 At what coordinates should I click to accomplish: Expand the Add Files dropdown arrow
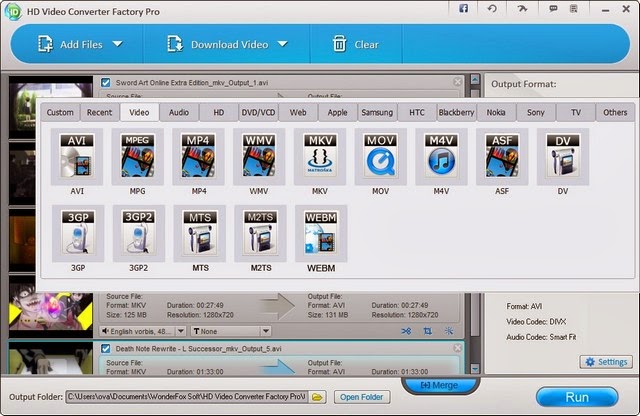tap(118, 44)
